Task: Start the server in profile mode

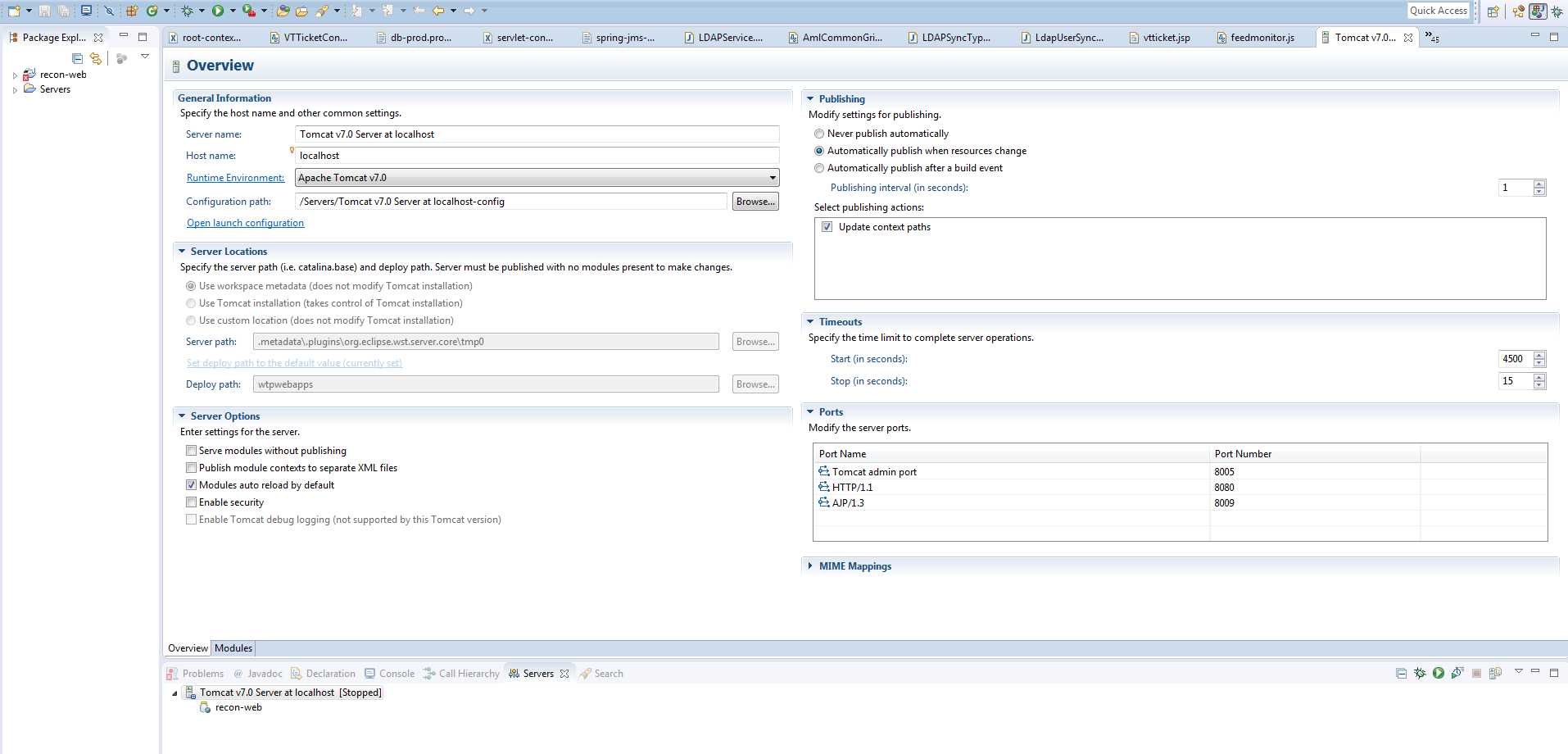Action: tap(1457, 673)
